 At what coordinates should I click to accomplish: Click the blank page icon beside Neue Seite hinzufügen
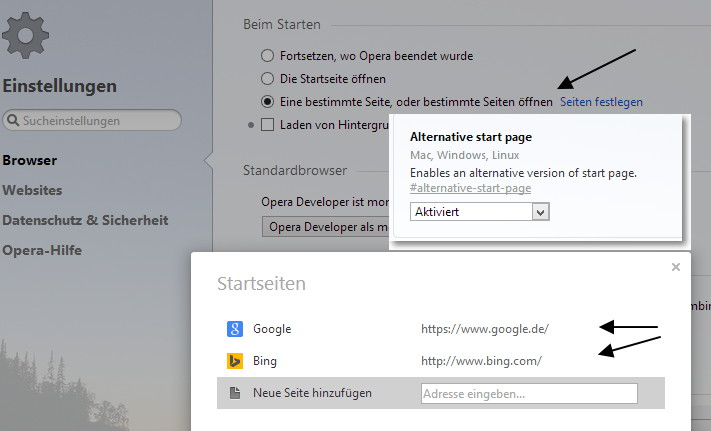[234, 393]
